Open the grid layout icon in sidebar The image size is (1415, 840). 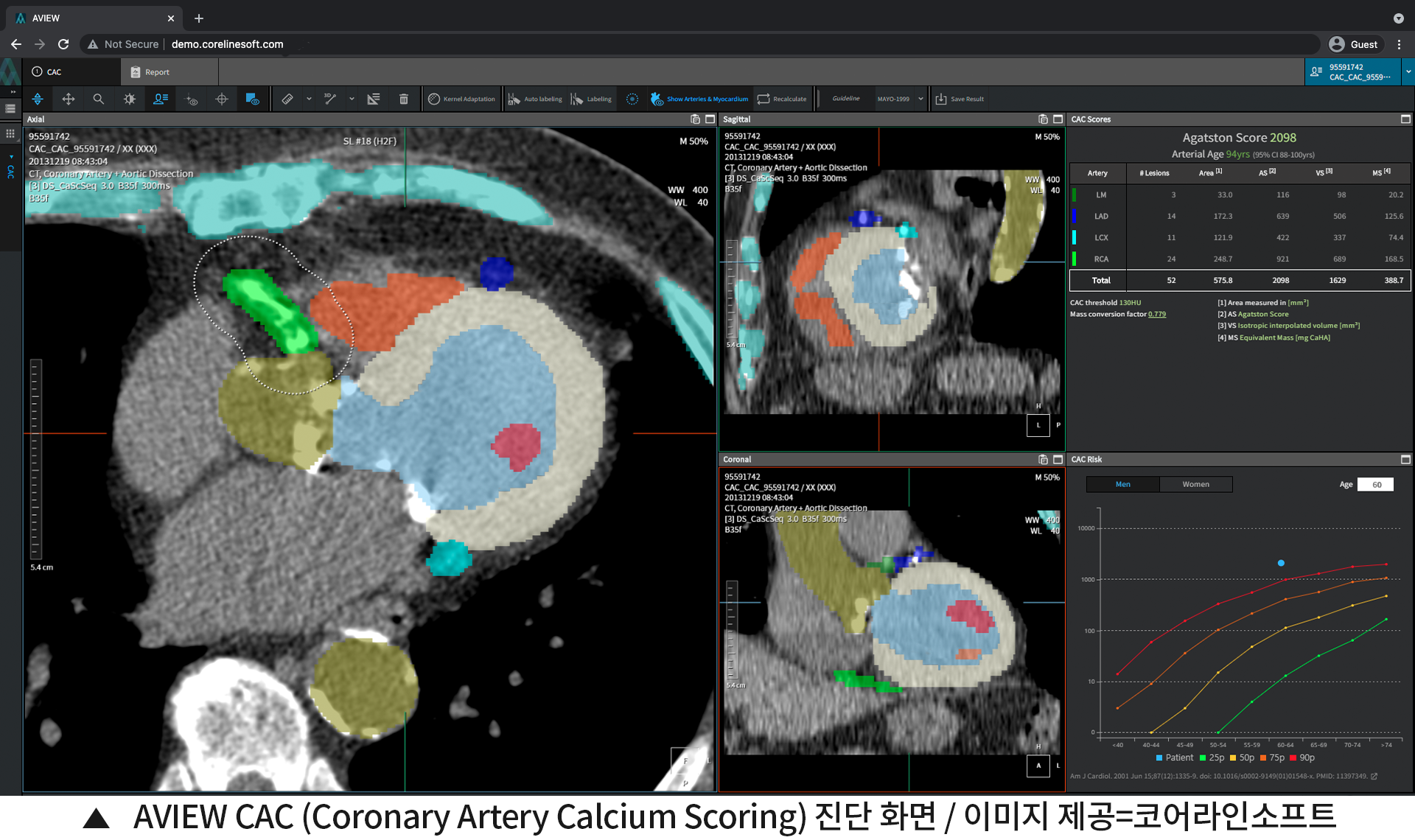[10, 134]
